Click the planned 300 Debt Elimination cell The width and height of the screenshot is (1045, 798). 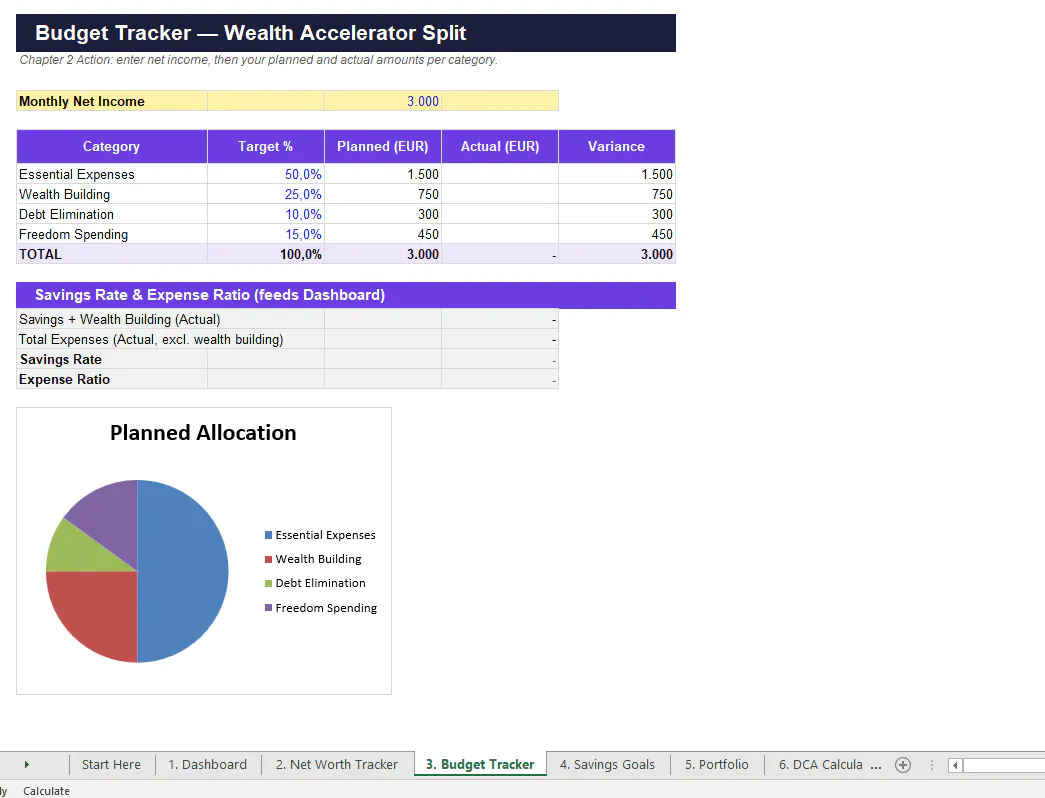point(383,214)
